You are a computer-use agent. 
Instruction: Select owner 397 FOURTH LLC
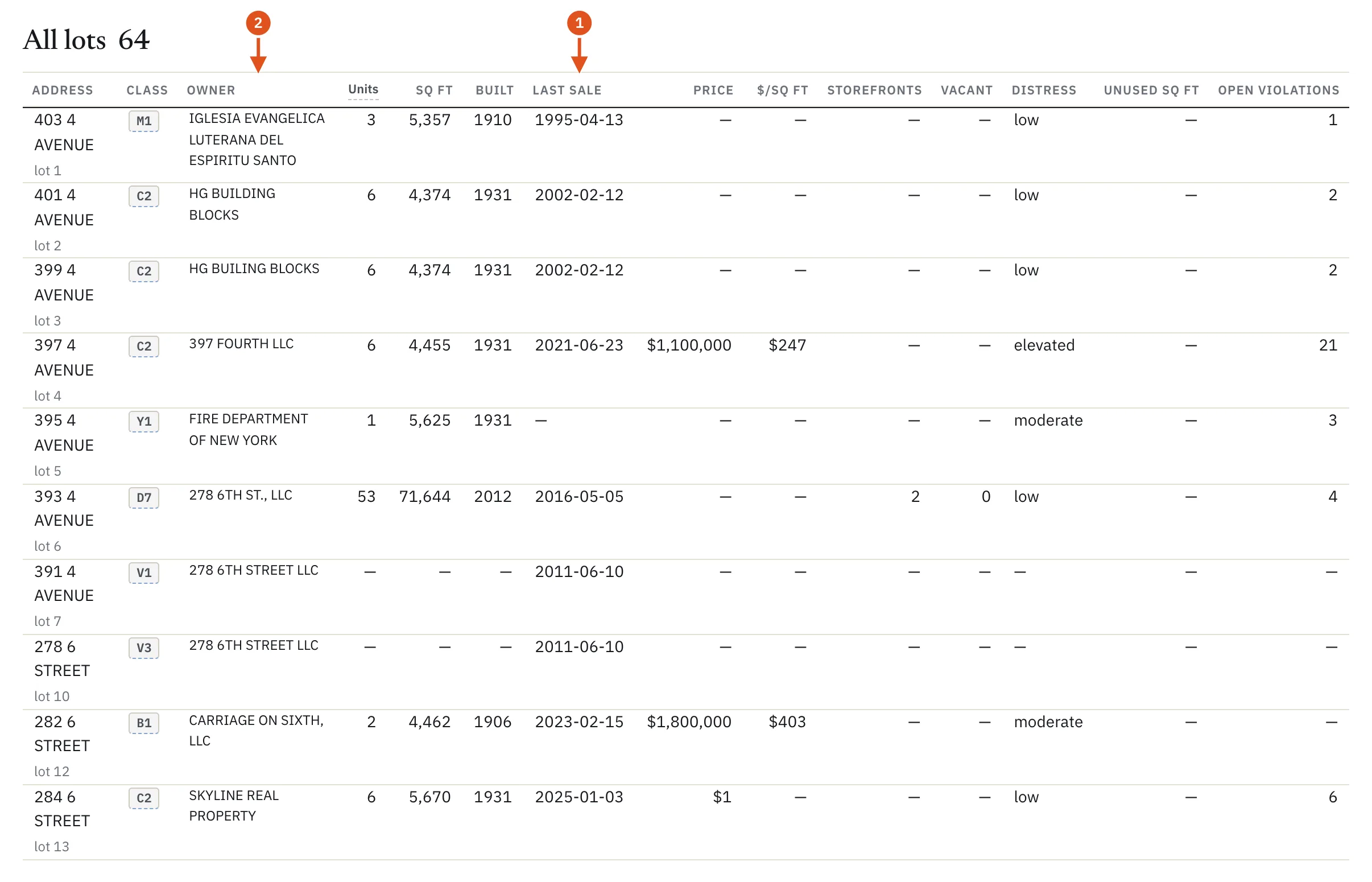pyautogui.click(x=241, y=344)
